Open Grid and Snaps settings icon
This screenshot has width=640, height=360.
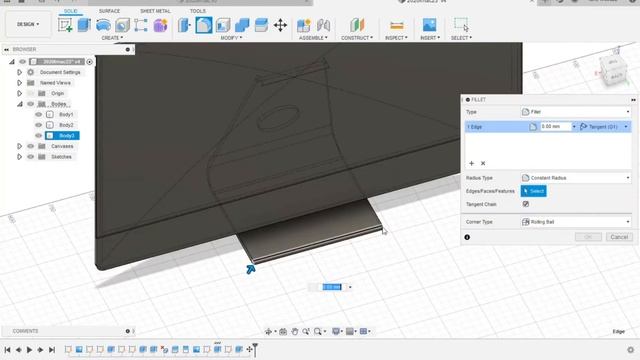point(350,331)
